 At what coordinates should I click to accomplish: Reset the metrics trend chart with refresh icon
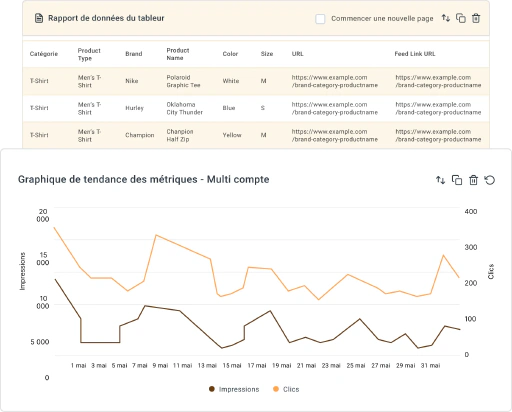(x=490, y=180)
